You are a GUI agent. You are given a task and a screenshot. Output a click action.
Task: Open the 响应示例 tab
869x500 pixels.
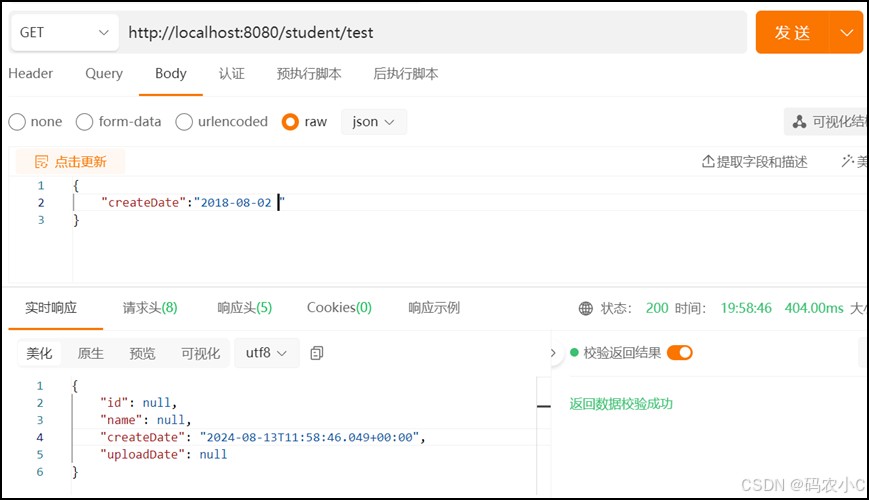tap(434, 308)
